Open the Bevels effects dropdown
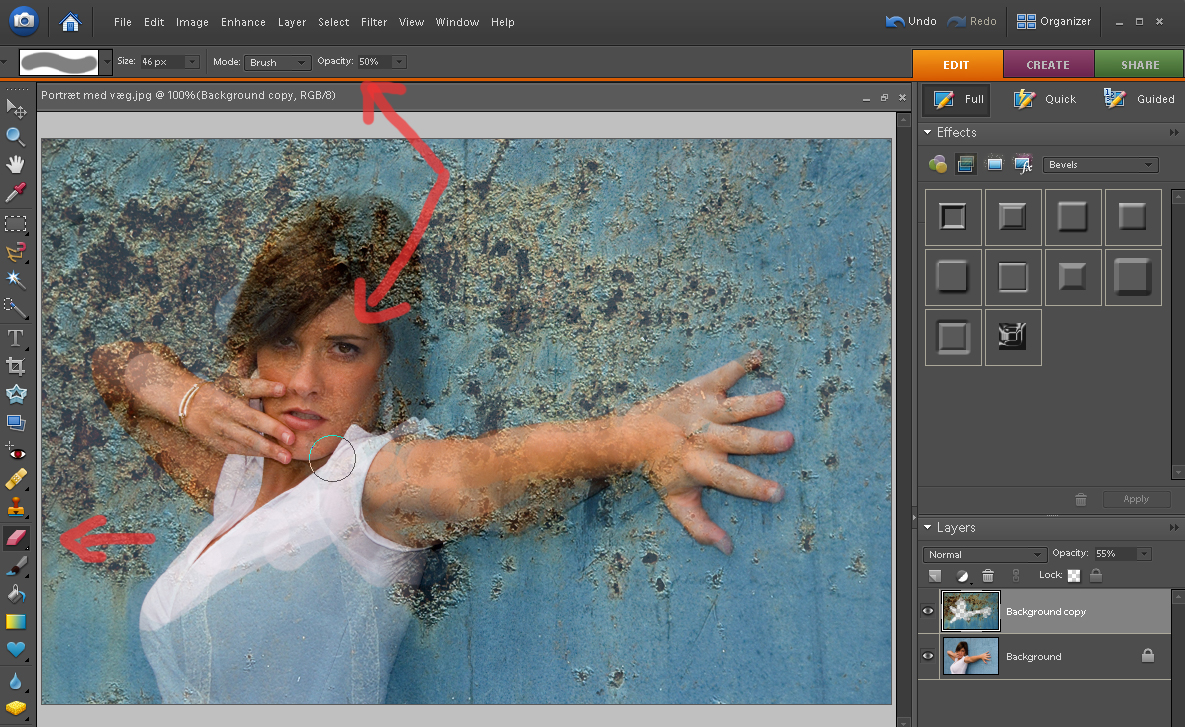 (x=1100, y=164)
